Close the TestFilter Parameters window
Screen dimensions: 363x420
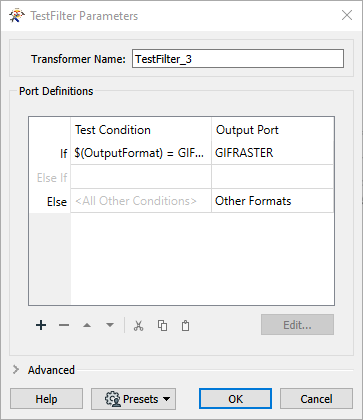347,15
